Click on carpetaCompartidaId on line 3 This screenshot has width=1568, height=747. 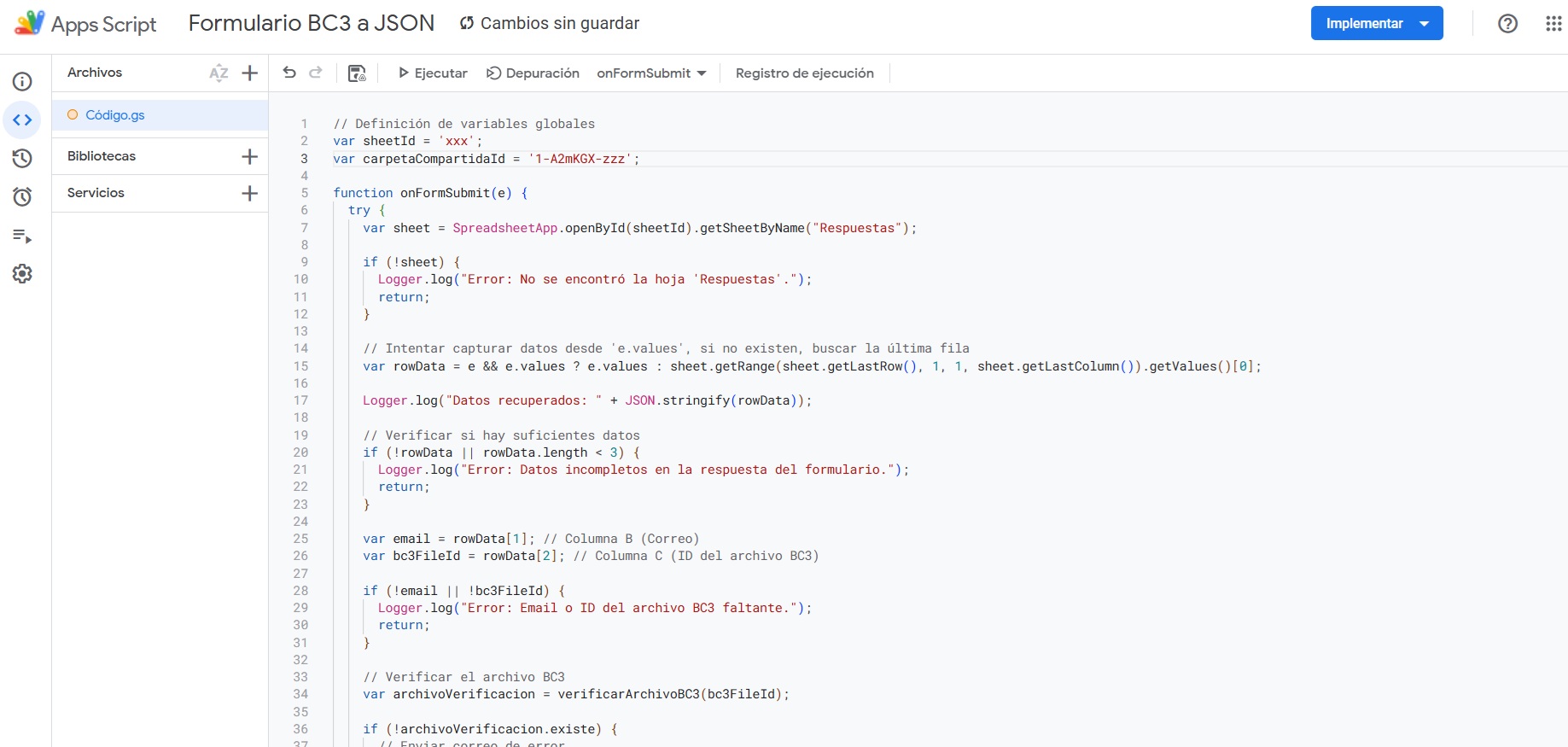434,159
